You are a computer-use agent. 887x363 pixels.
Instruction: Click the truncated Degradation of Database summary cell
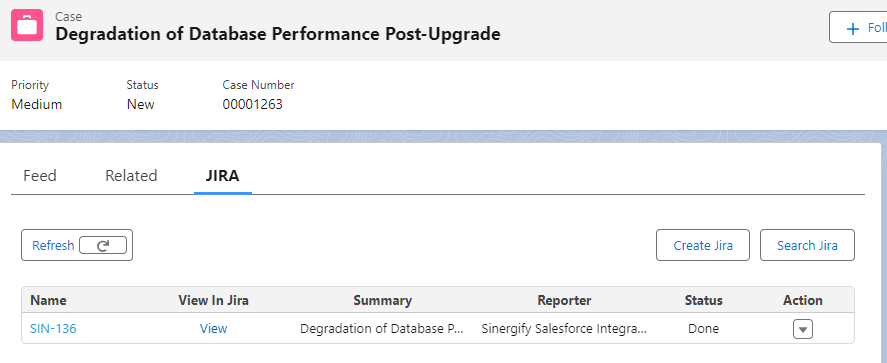[382, 329]
